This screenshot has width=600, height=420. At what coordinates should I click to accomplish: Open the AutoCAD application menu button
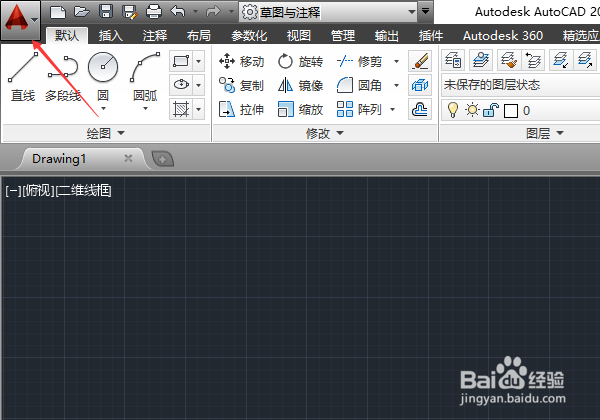[20, 20]
